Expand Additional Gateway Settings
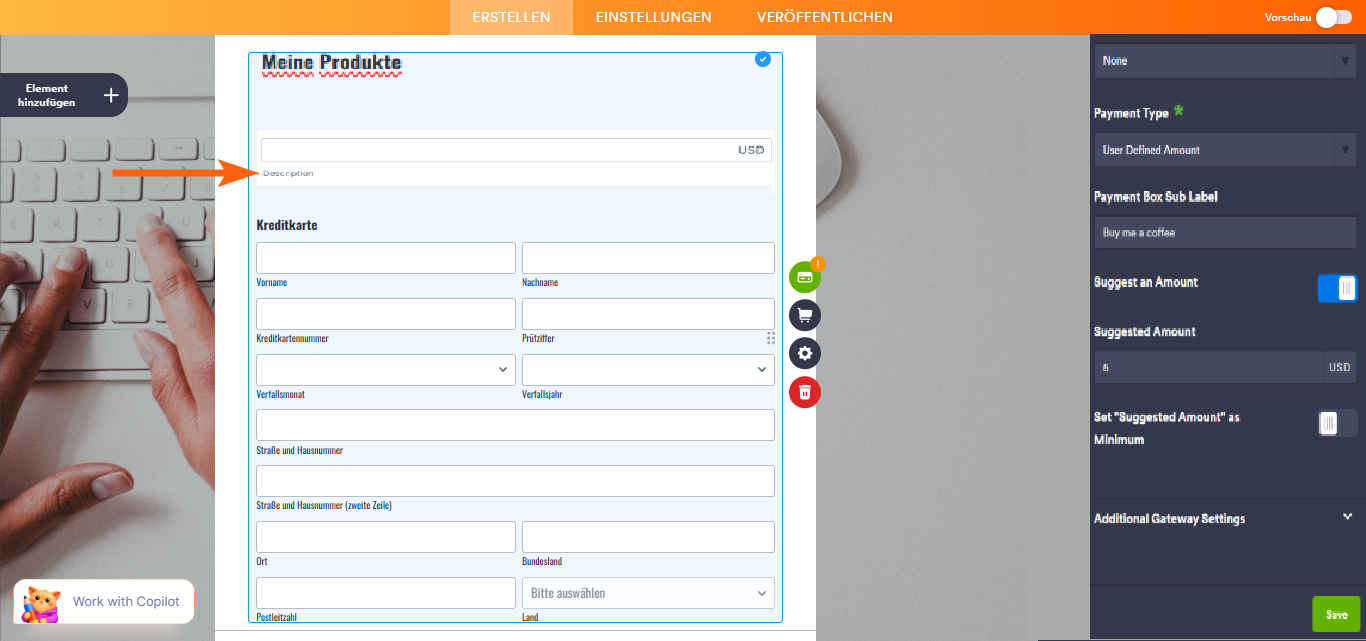The height and width of the screenshot is (641, 1366). (1225, 519)
